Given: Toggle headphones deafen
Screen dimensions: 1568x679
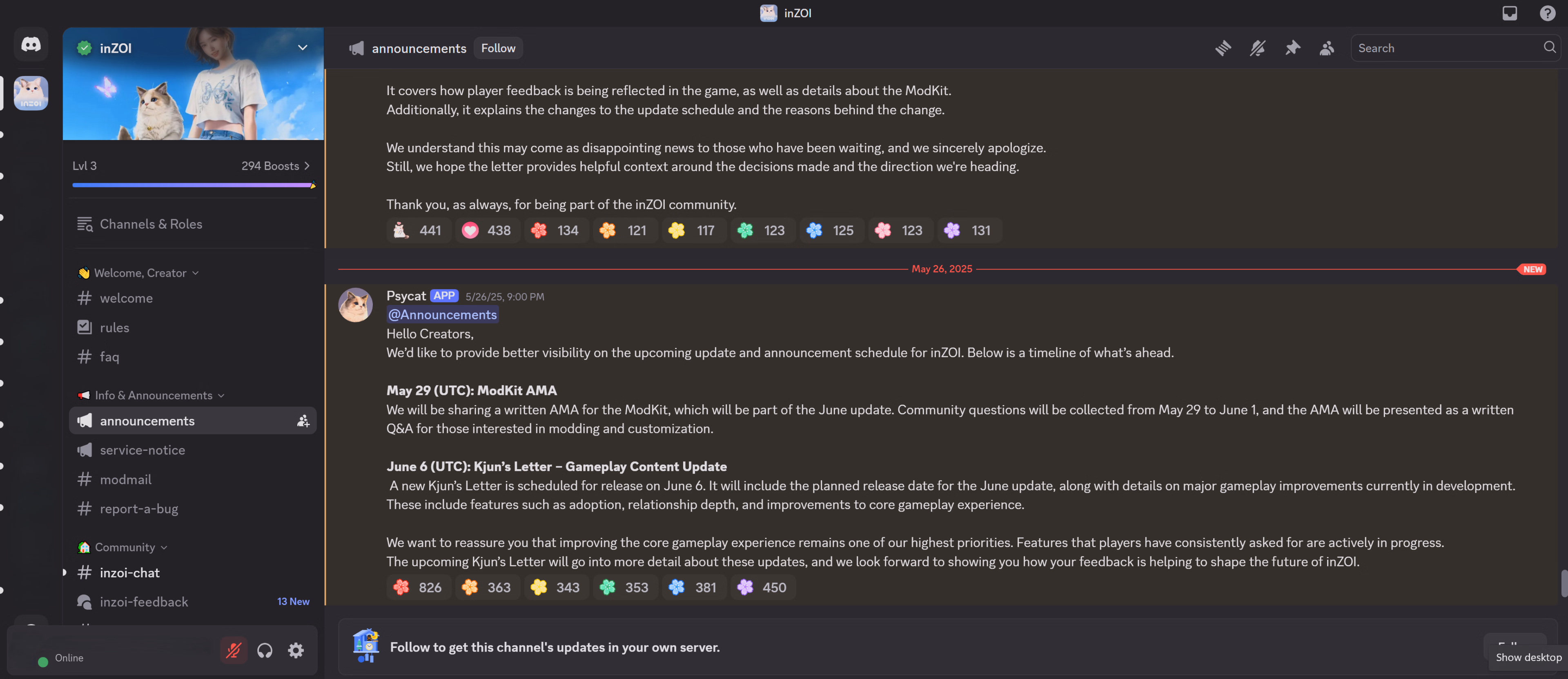Looking at the screenshot, I should click(x=265, y=650).
